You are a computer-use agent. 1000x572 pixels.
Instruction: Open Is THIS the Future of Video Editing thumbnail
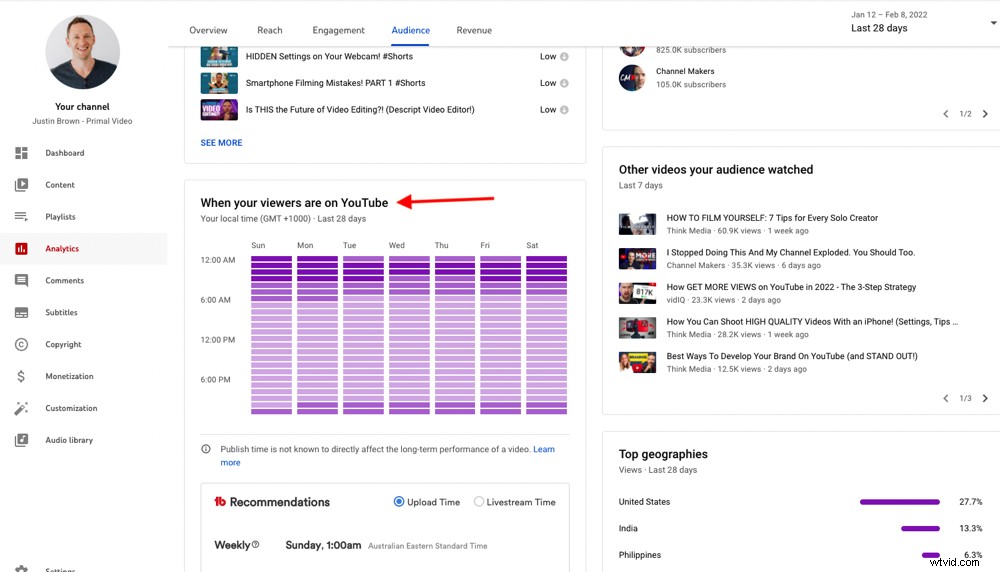click(x=219, y=110)
